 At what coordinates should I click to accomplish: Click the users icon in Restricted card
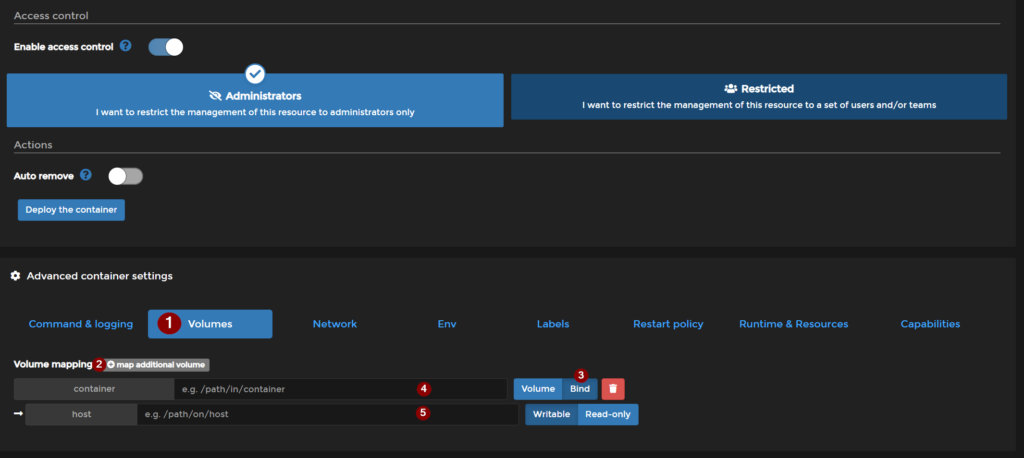pyautogui.click(x=730, y=89)
